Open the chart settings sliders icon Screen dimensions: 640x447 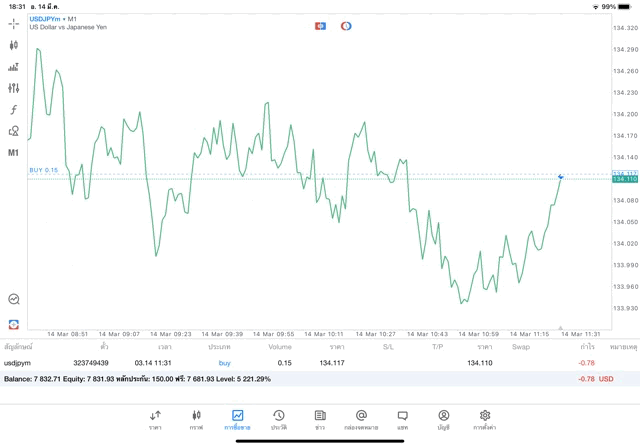pyautogui.click(x=13, y=88)
